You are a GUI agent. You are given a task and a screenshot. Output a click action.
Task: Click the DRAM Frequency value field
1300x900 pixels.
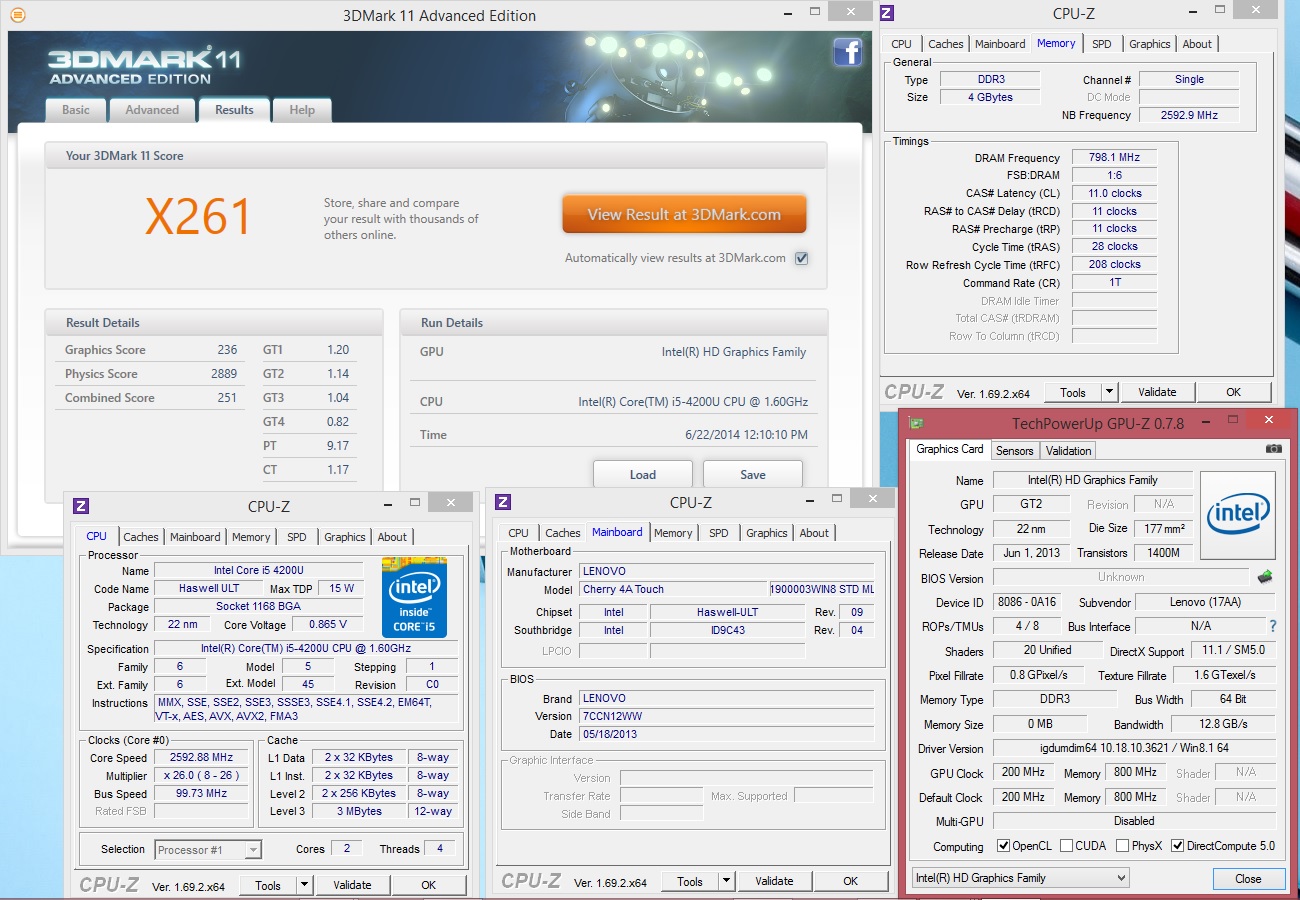1114,158
